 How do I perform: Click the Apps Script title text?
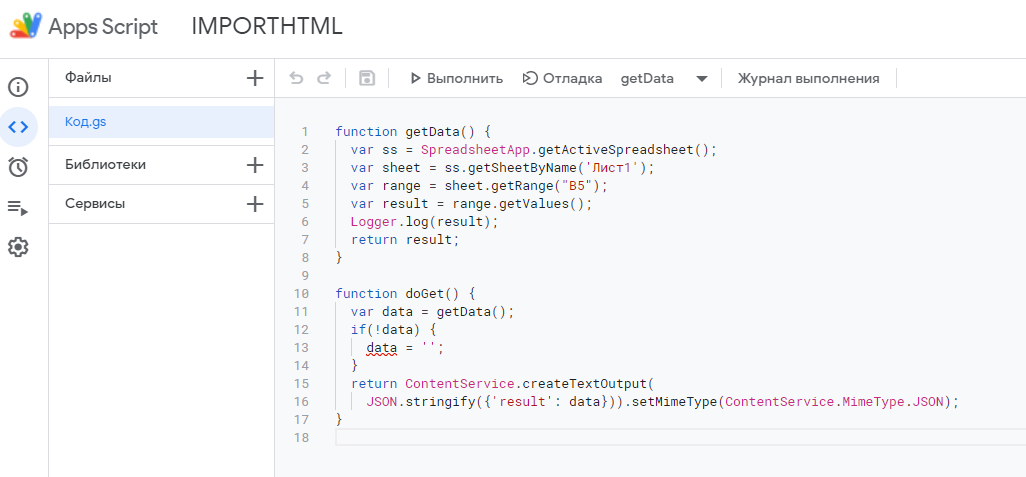pyautogui.click(x=103, y=27)
